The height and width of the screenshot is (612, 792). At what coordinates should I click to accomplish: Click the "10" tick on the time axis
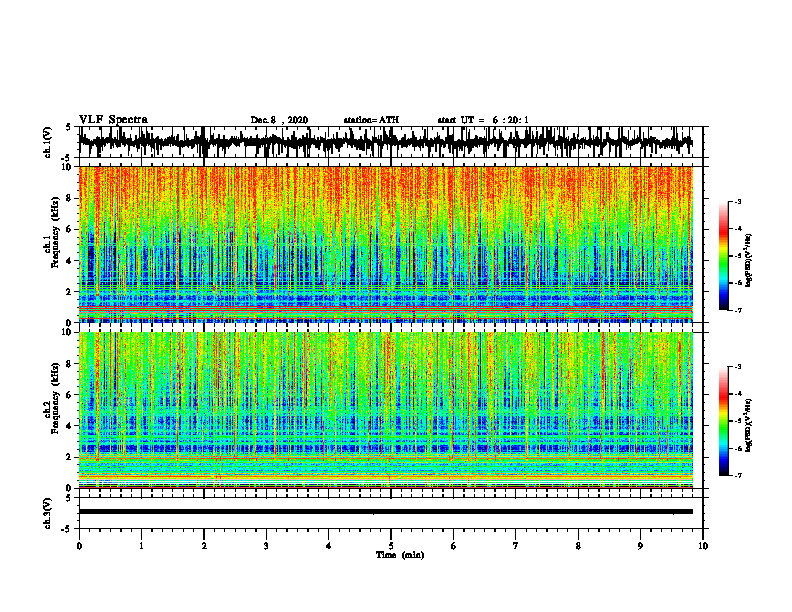click(703, 546)
